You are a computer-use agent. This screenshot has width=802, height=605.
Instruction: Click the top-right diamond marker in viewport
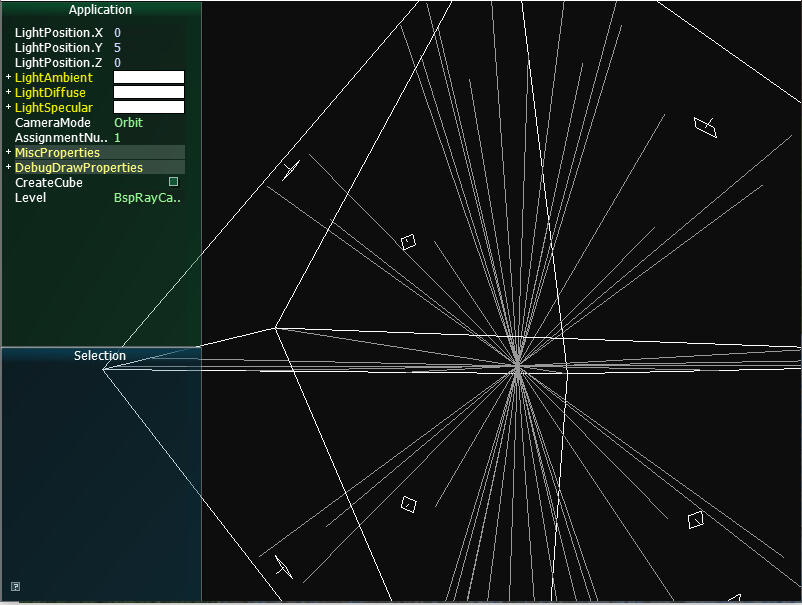click(x=706, y=126)
